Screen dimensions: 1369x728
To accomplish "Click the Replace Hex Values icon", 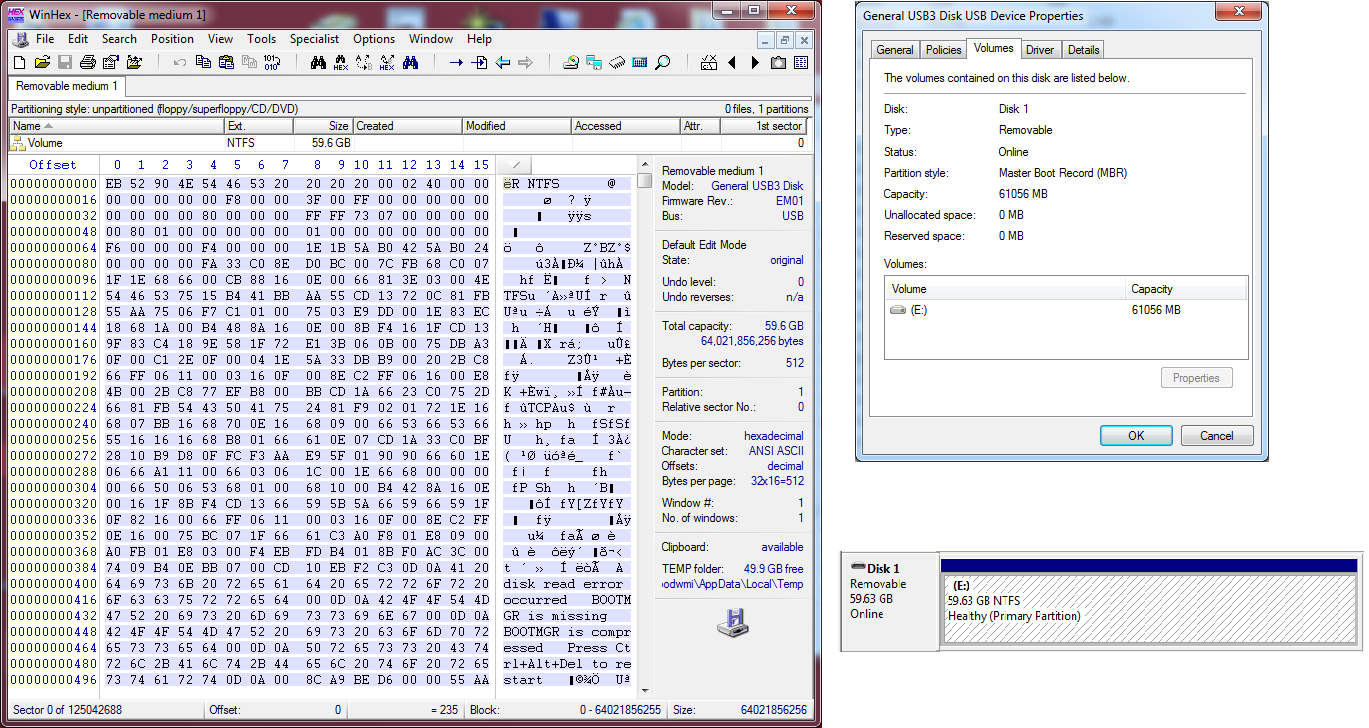I will (387, 62).
